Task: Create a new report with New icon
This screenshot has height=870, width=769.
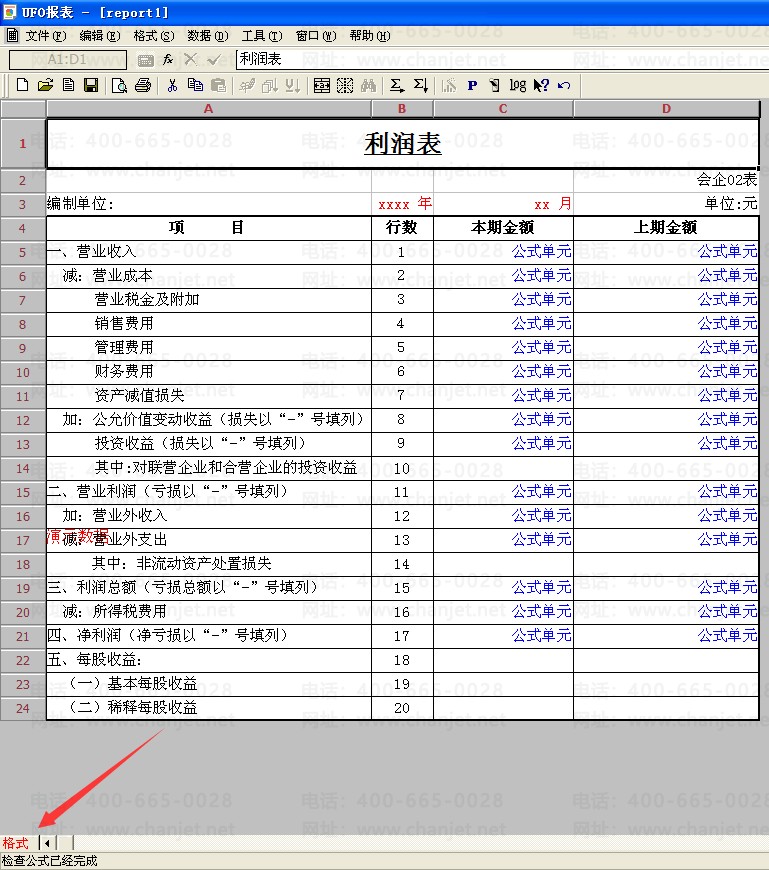Action: 22,85
